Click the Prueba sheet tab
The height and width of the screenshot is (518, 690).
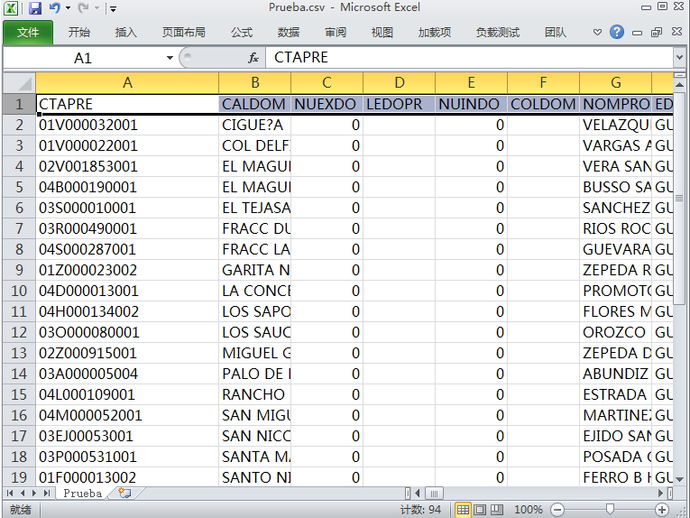82,493
